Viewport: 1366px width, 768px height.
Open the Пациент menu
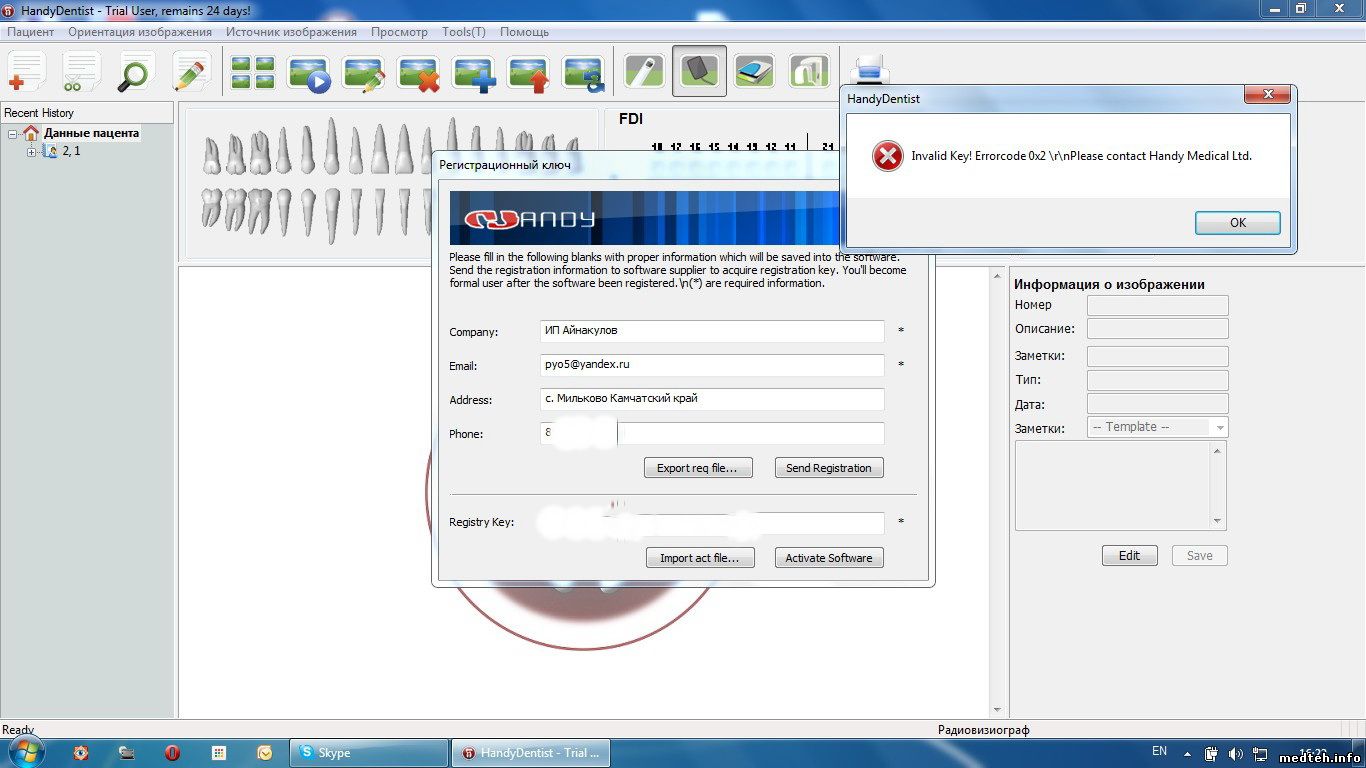tap(31, 32)
